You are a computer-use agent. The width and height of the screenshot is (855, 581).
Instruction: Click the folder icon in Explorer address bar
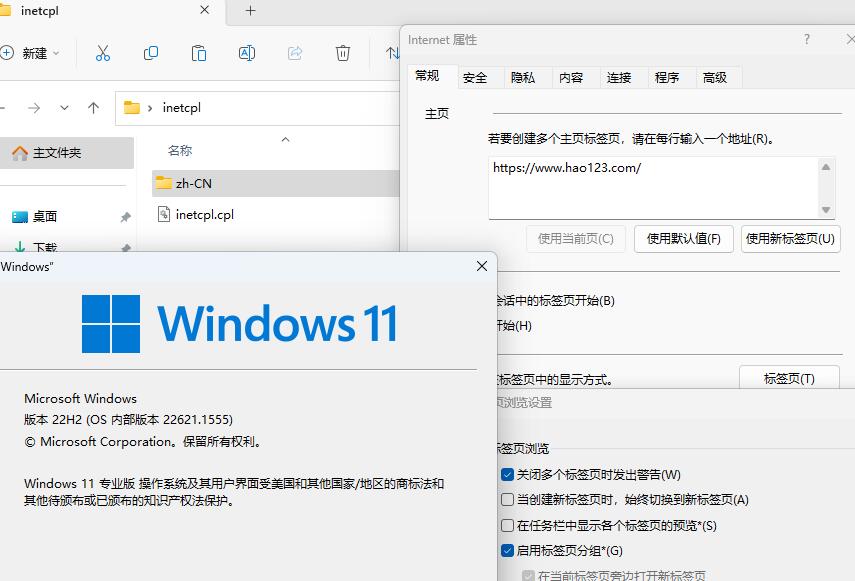[x=131, y=107]
